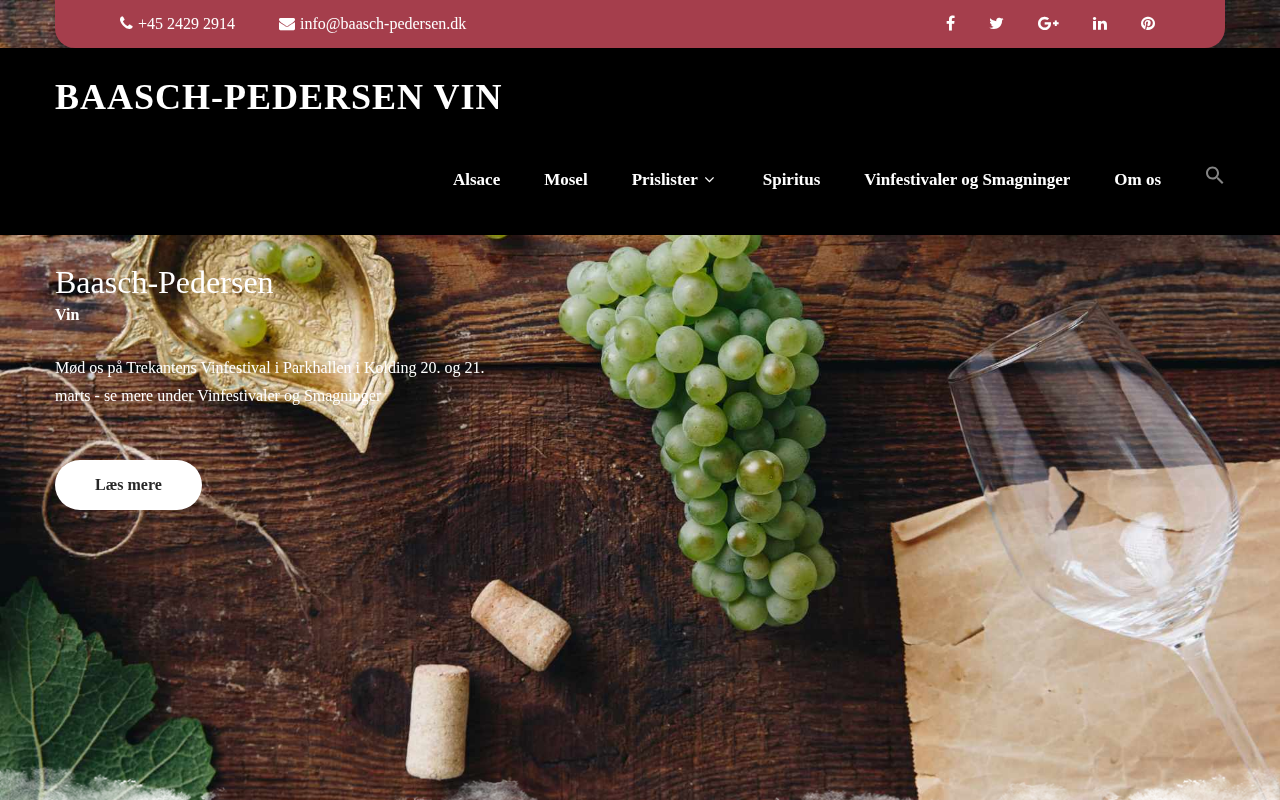Click the search magnifier icon
Viewport: 1280px width, 800px height.
tap(1215, 176)
